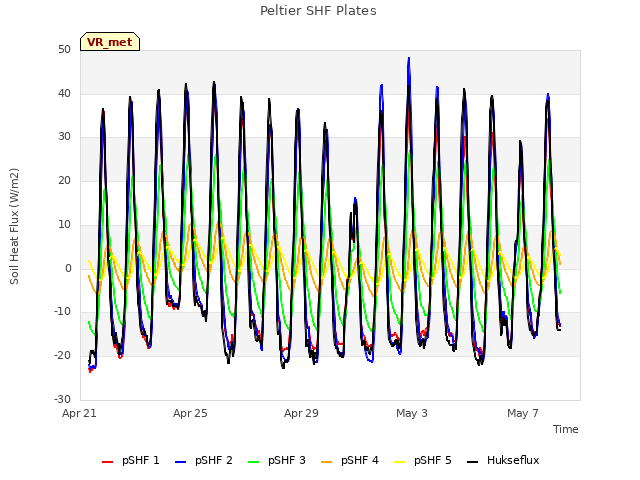
Task: Click the orange pSHF 4 legend swatch
Action: coord(327,462)
